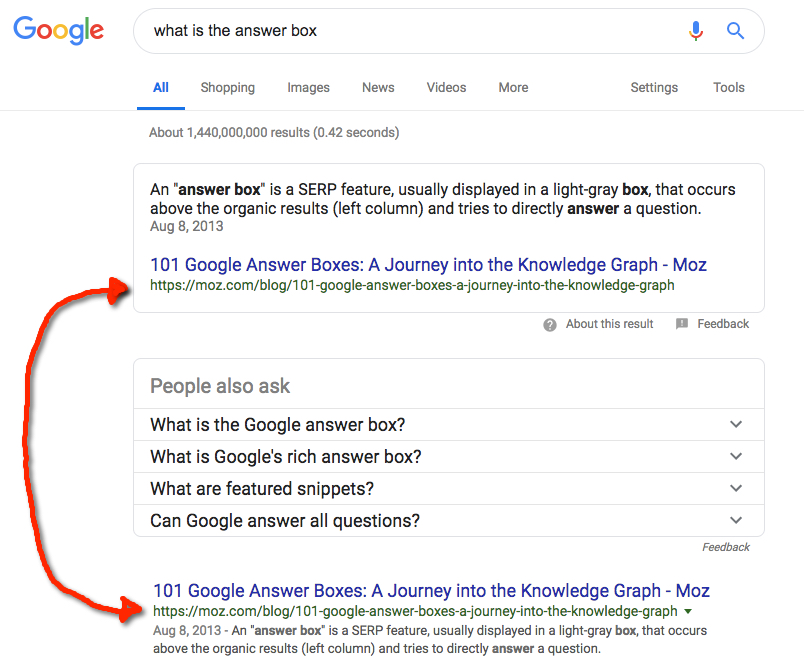804x668 pixels.
Task: Click the Google logo
Action: [x=58, y=31]
